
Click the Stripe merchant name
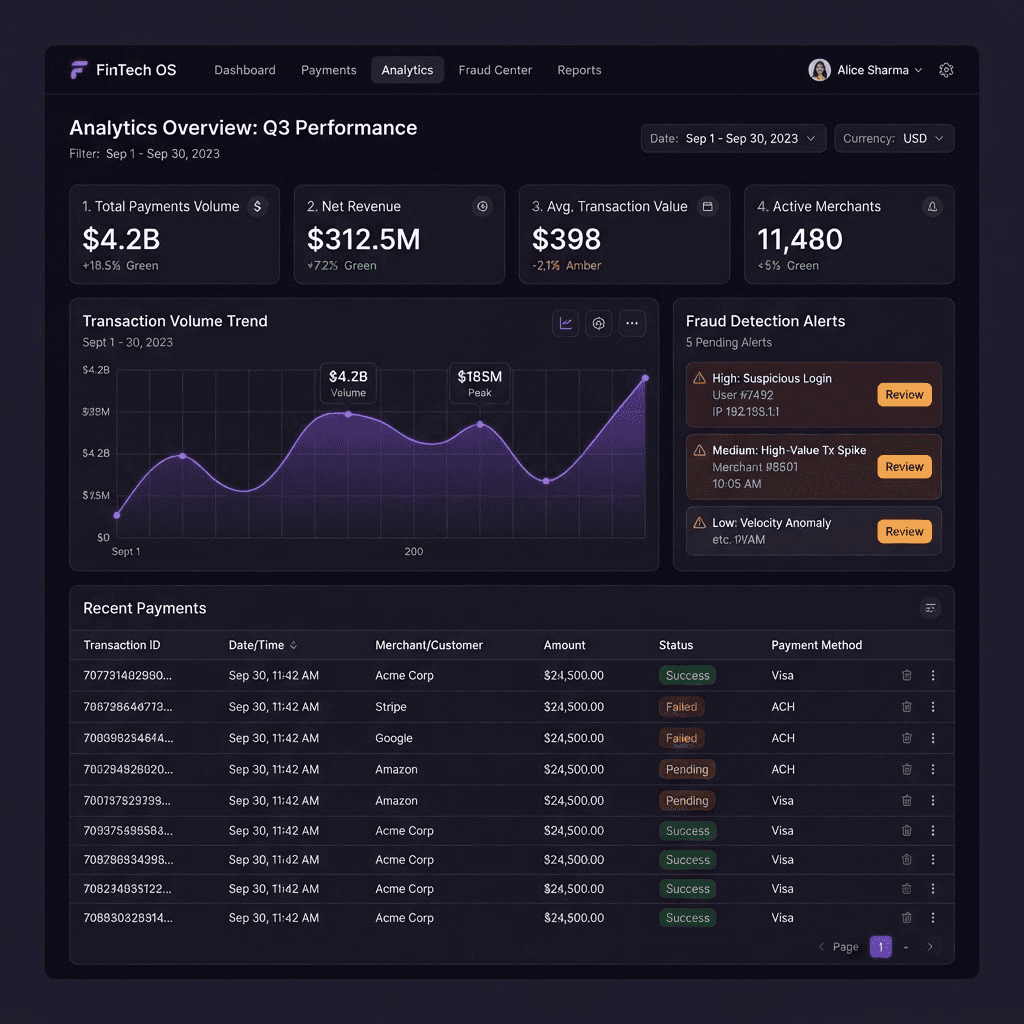coord(391,707)
